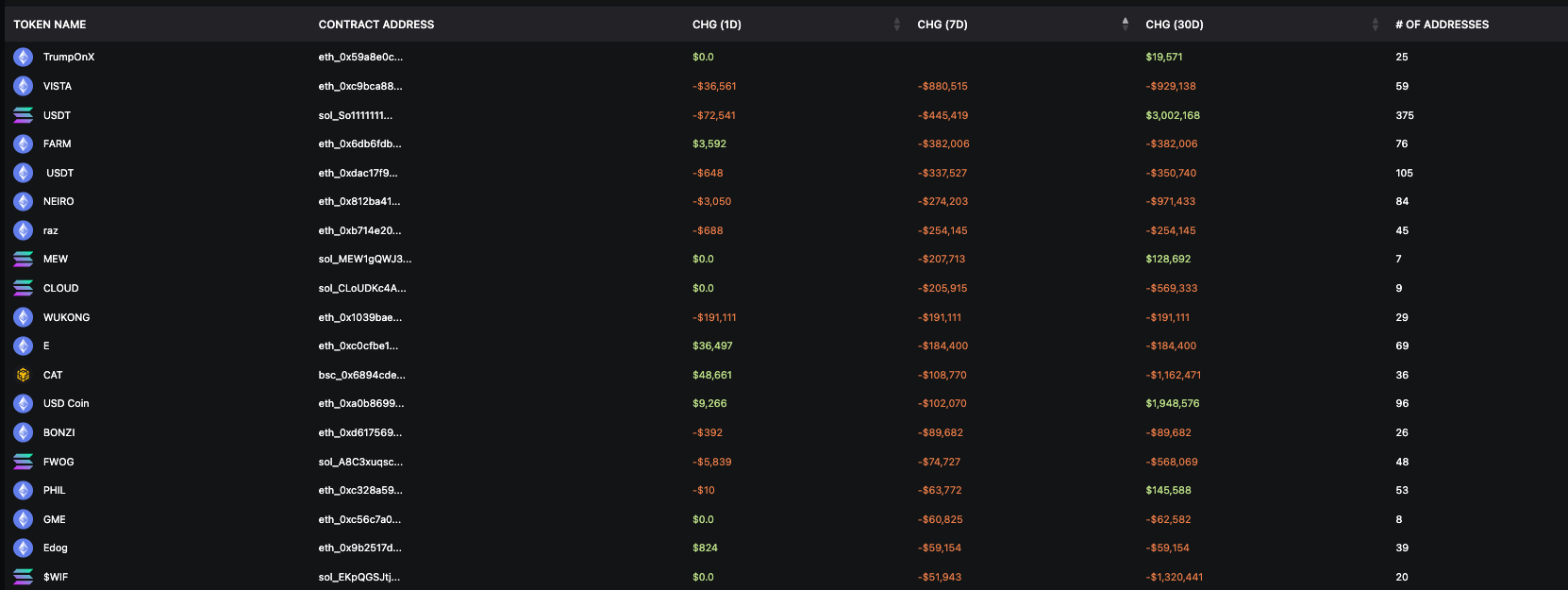This screenshot has height=590, width=1568.
Task: Click contract address eth_0xc328a59...
Action: pyautogui.click(x=360, y=490)
